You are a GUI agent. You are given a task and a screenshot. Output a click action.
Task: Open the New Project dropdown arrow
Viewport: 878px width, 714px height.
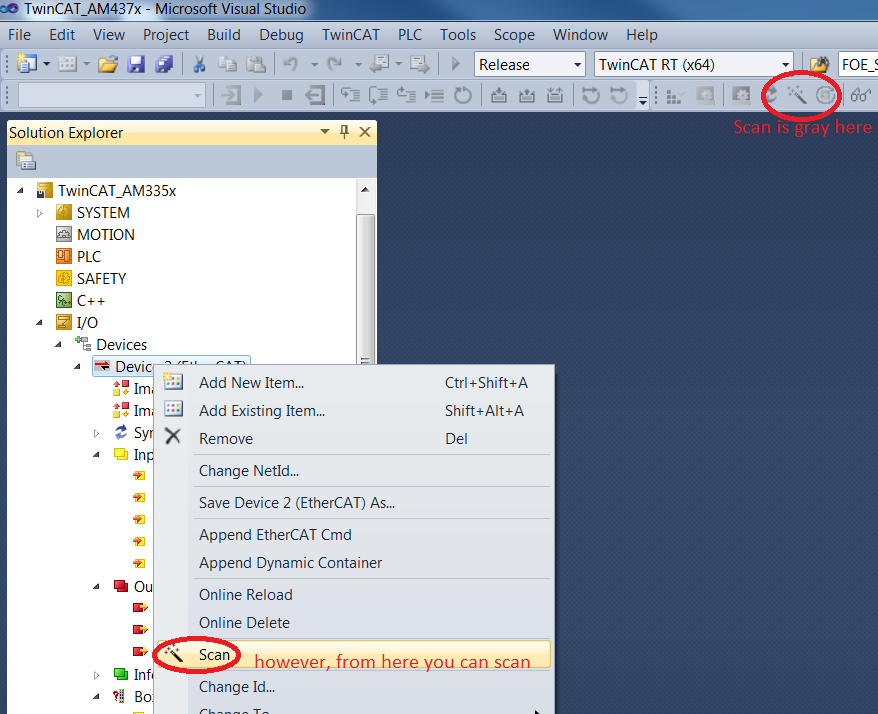point(47,64)
